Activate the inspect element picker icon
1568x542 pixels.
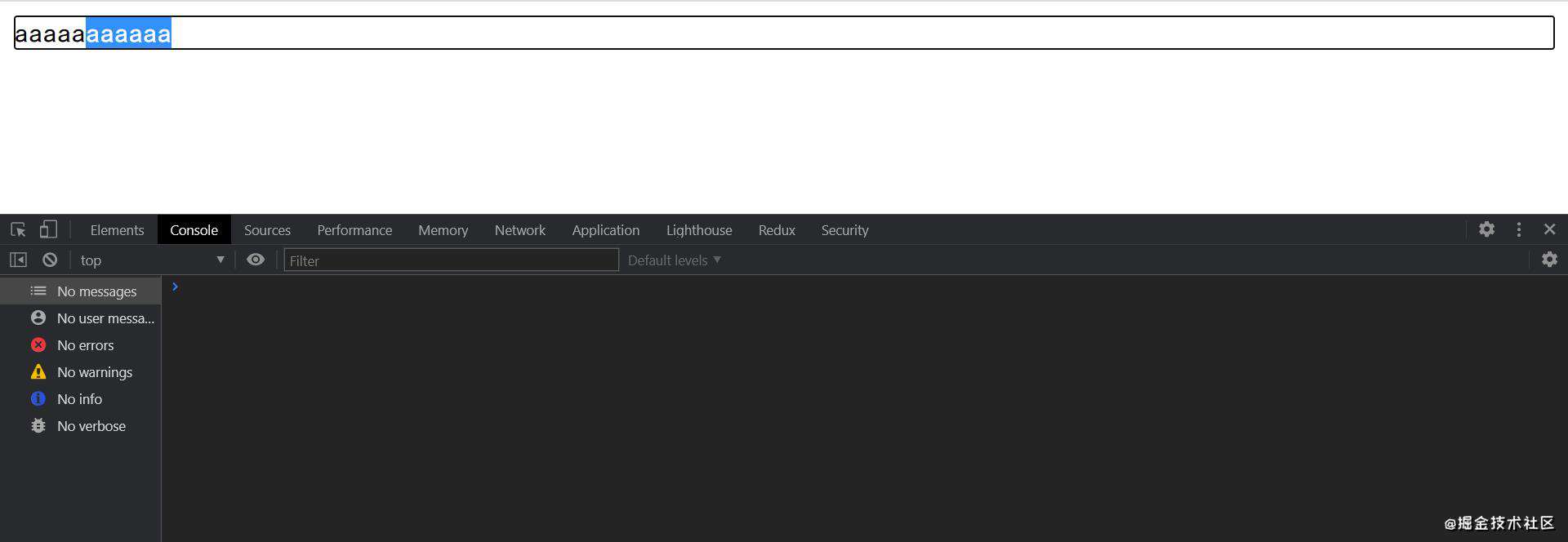point(18,229)
